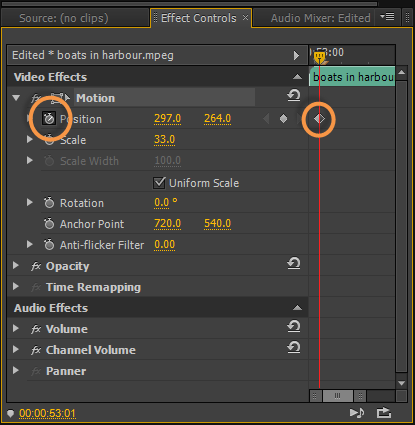Select the Effect Controls tab
415x425 pixels.
point(199,18)
